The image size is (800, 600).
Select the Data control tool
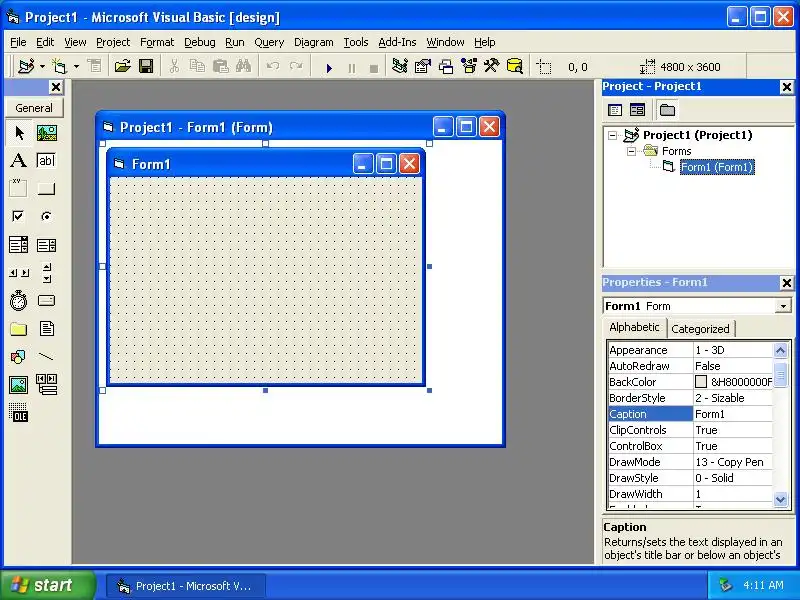[46, 384]
